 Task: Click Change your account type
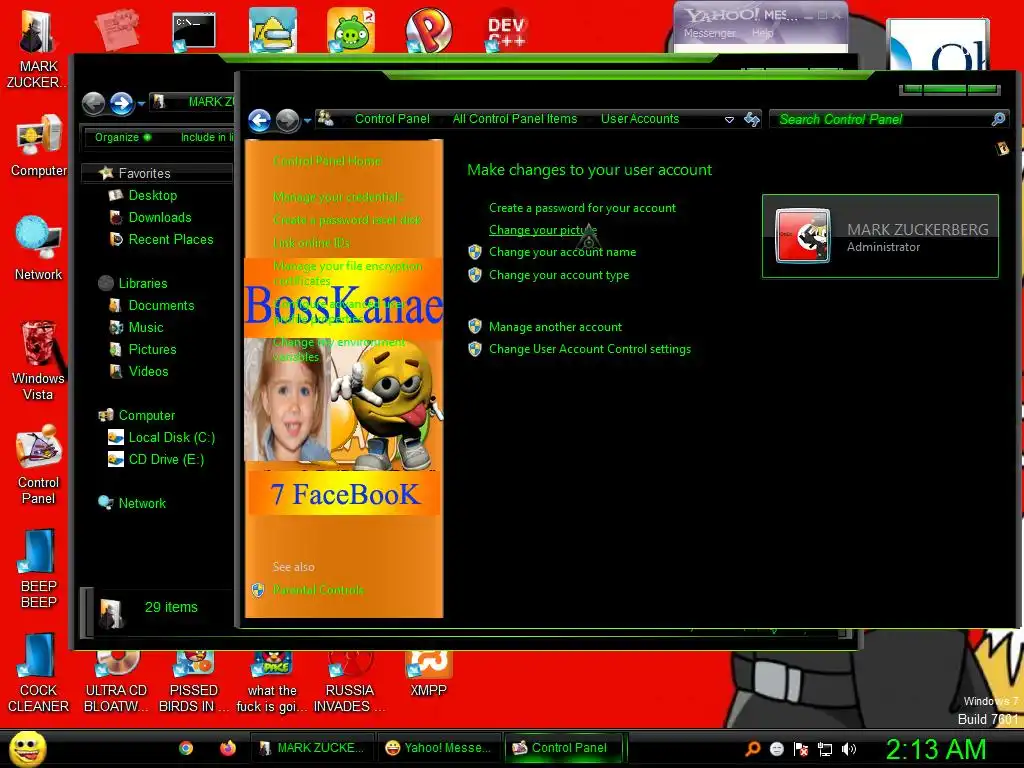(x=559, y=275)
